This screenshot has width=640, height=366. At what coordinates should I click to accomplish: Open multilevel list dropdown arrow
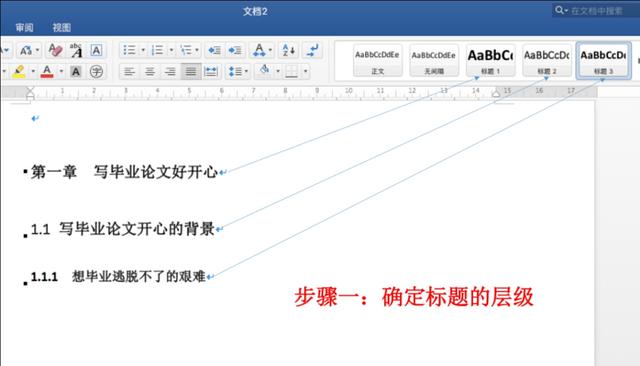tap(197, 50)
